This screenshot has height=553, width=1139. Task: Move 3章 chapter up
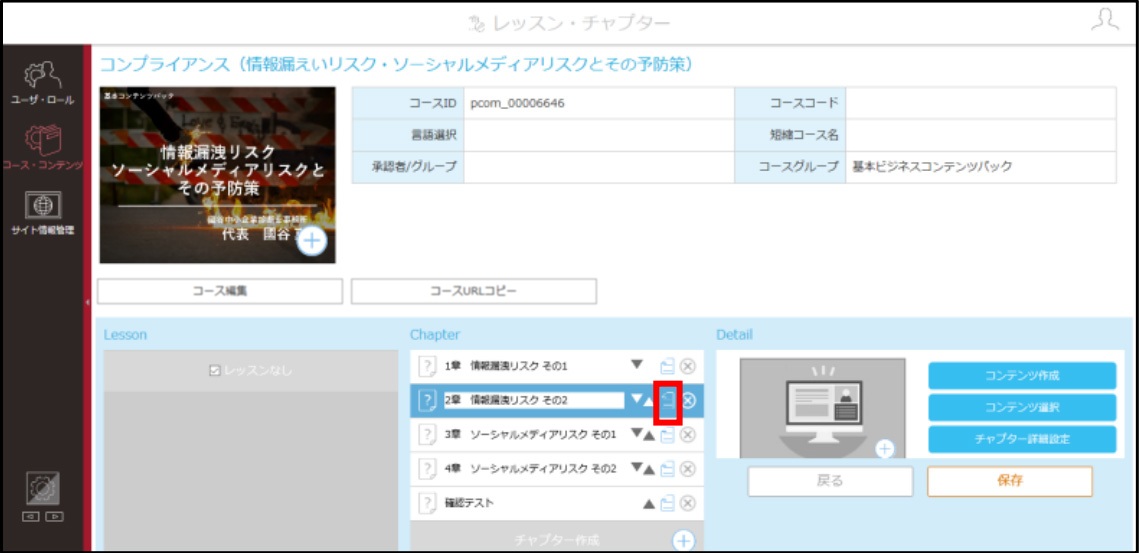coord(649,435)
